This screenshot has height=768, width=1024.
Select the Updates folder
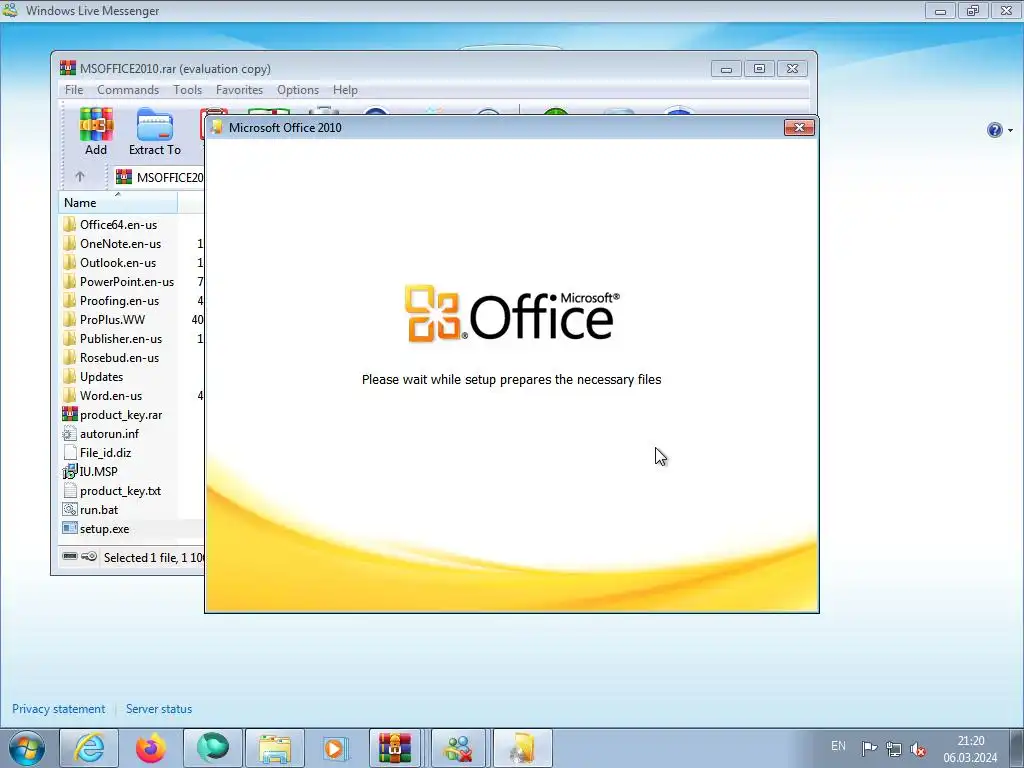(x=101, y=376)
